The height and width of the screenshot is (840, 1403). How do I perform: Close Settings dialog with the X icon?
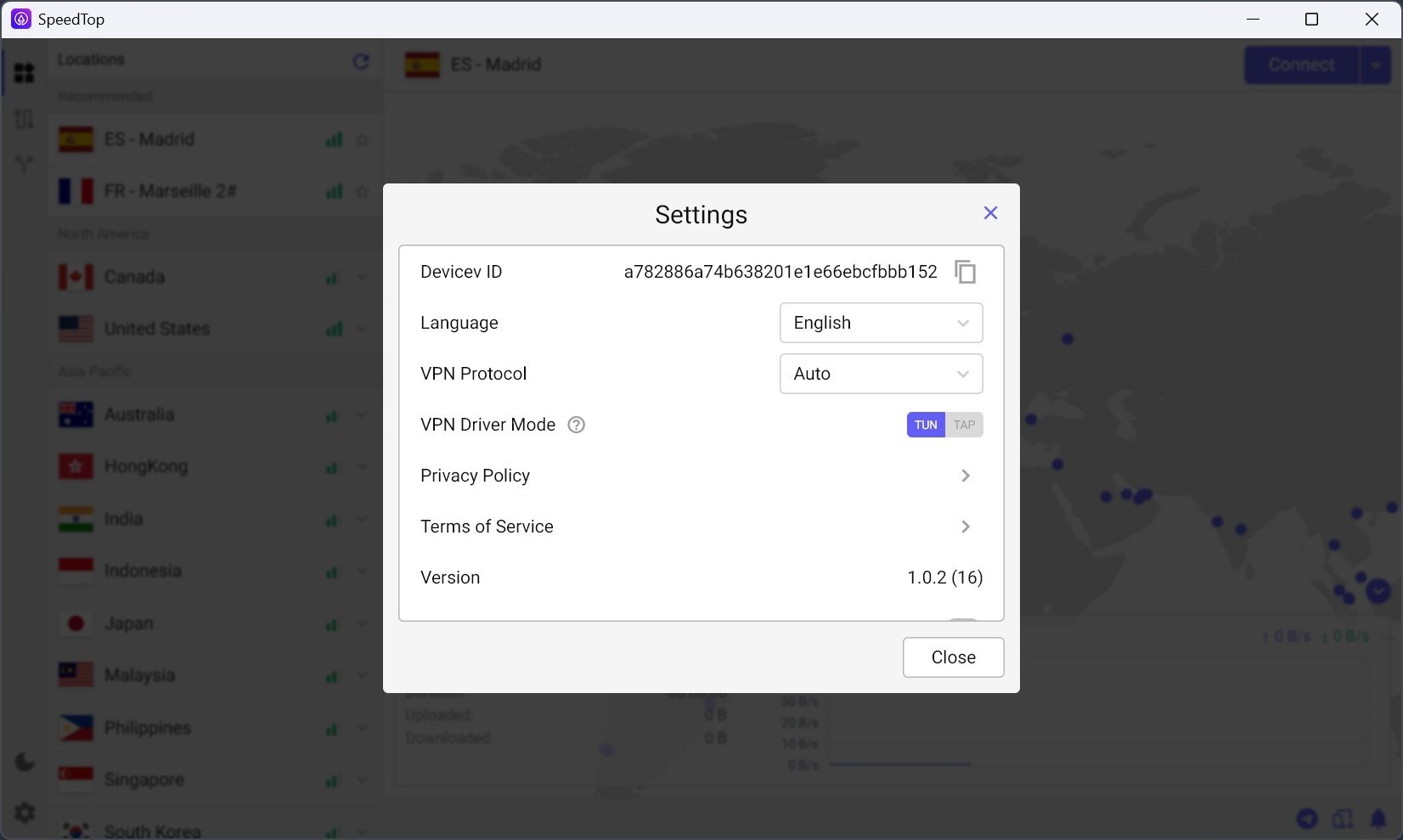point(990,213)
